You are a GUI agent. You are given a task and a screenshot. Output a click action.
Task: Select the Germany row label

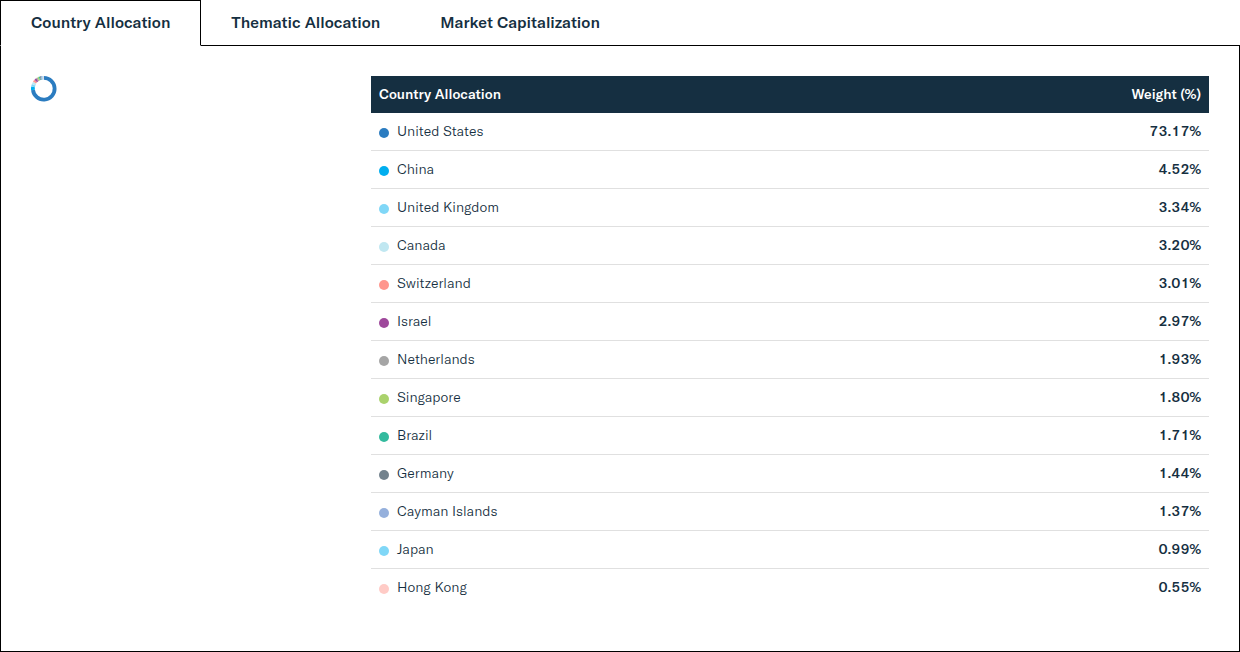[425, 473]
